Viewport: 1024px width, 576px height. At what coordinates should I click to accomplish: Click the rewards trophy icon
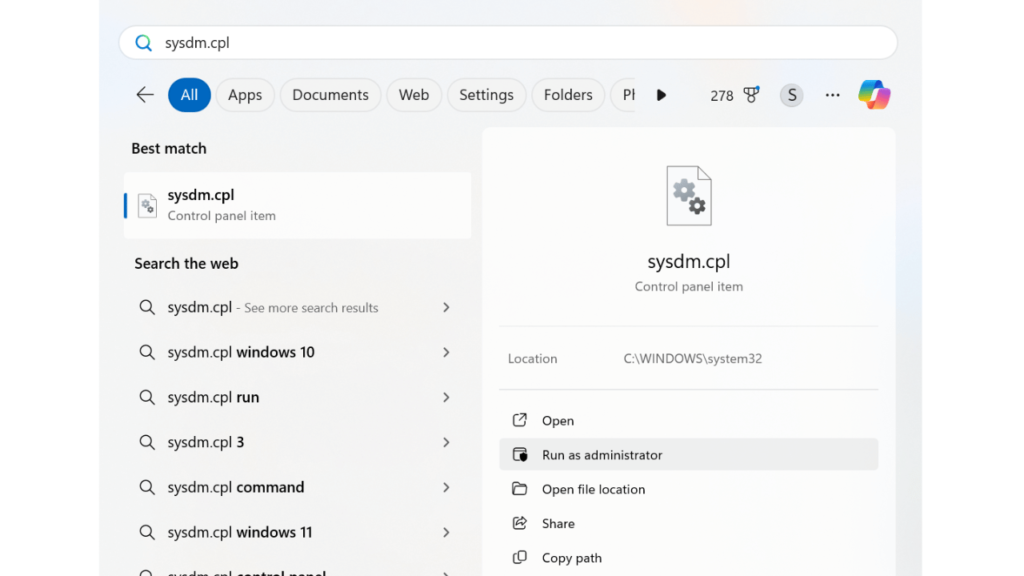click(752, 95)
